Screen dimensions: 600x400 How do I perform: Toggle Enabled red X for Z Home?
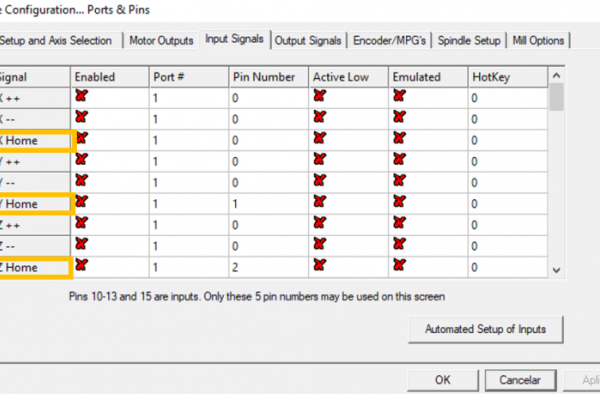(82, 266)
